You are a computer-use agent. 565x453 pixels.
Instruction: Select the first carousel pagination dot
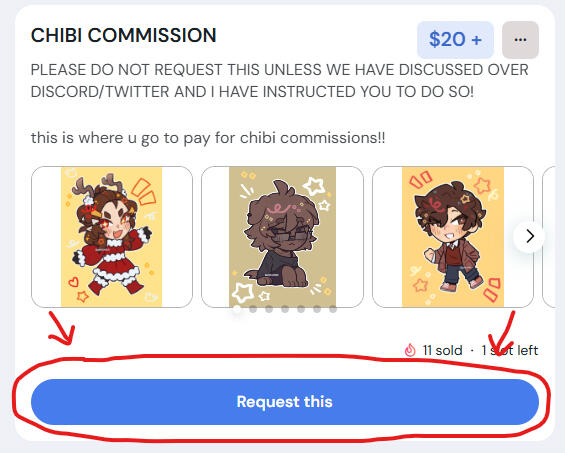[x=237, y=309]
